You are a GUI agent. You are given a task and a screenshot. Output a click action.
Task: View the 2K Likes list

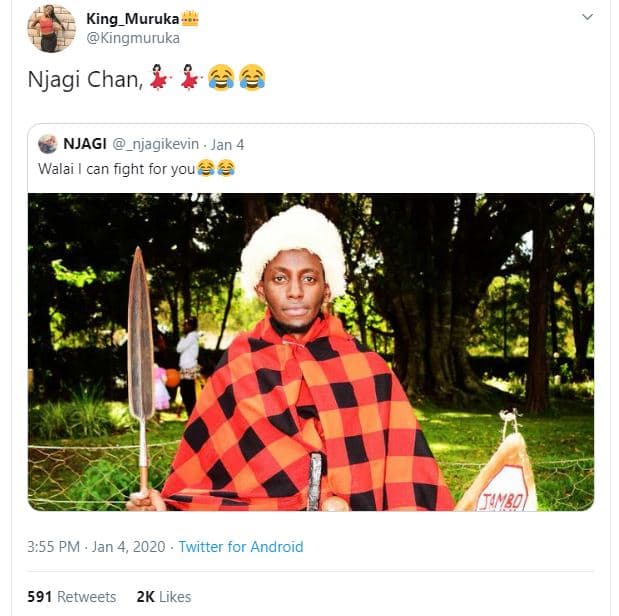[163, 597]
